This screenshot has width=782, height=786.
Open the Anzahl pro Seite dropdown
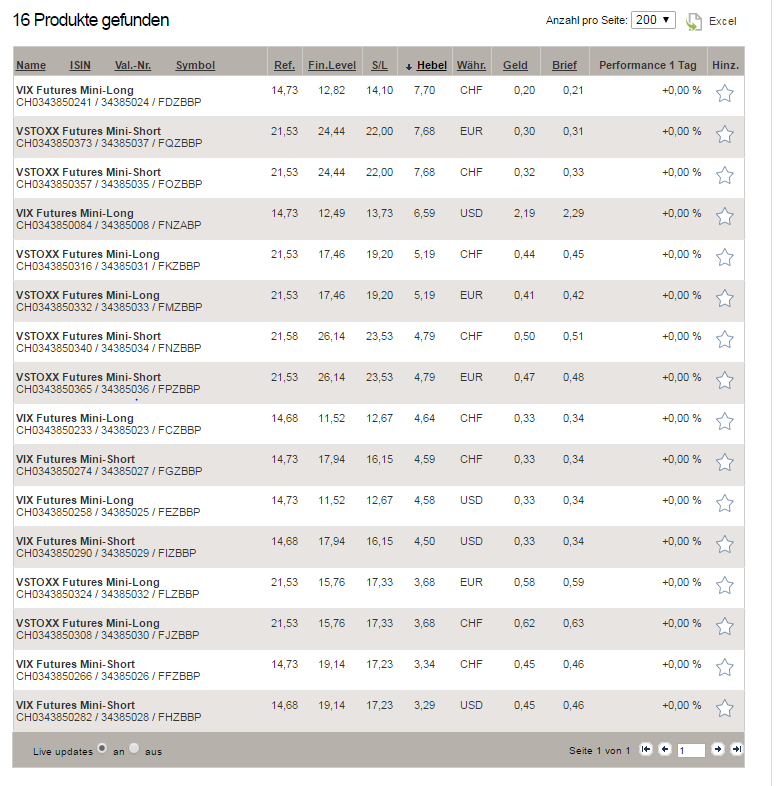point(653,20)
